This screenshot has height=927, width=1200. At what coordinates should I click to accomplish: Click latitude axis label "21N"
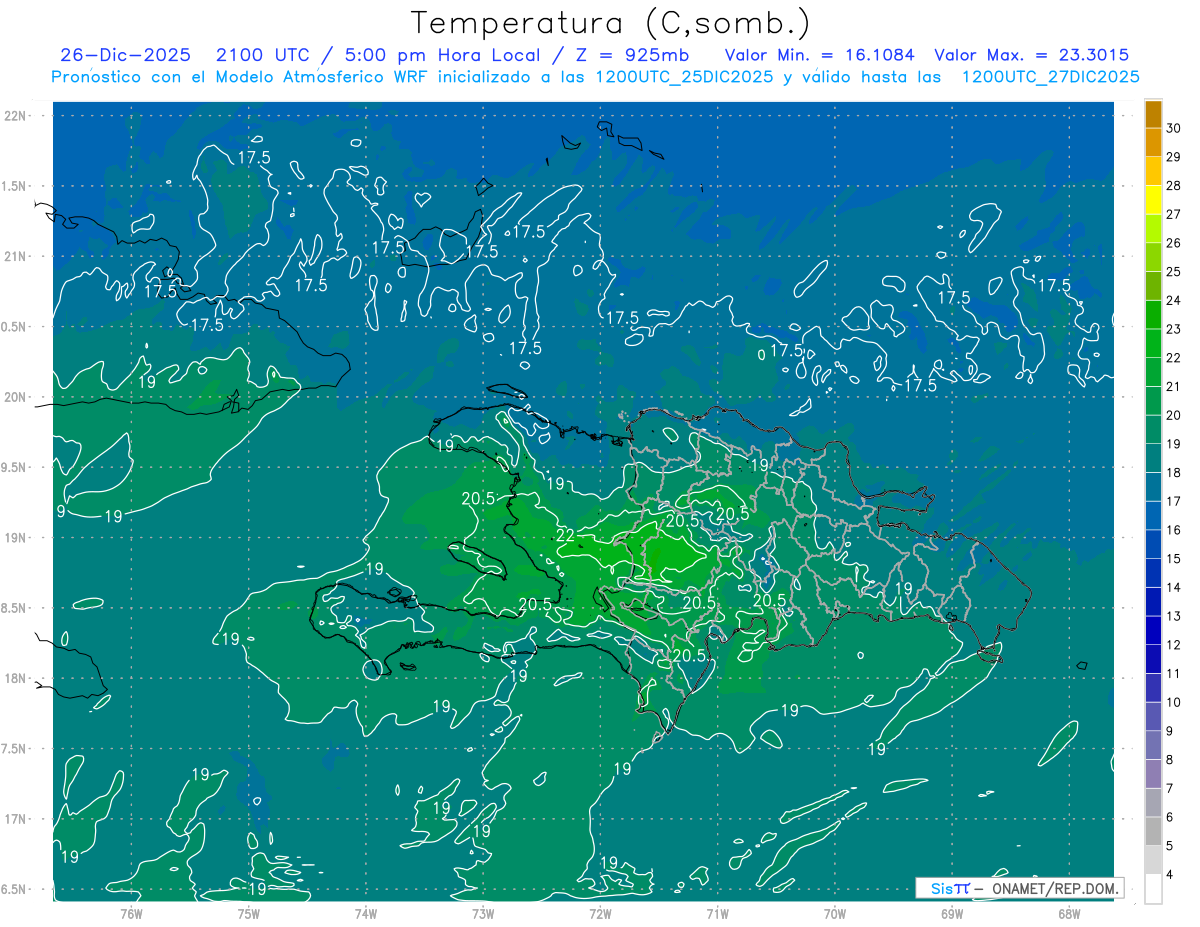pyautogui.click(x=15, y=256)
